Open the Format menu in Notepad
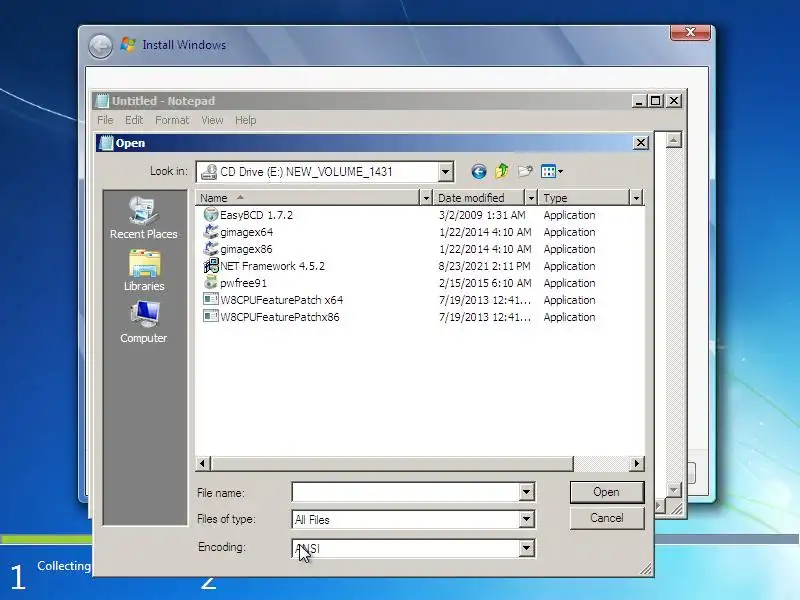 click(x=172, y=120)
